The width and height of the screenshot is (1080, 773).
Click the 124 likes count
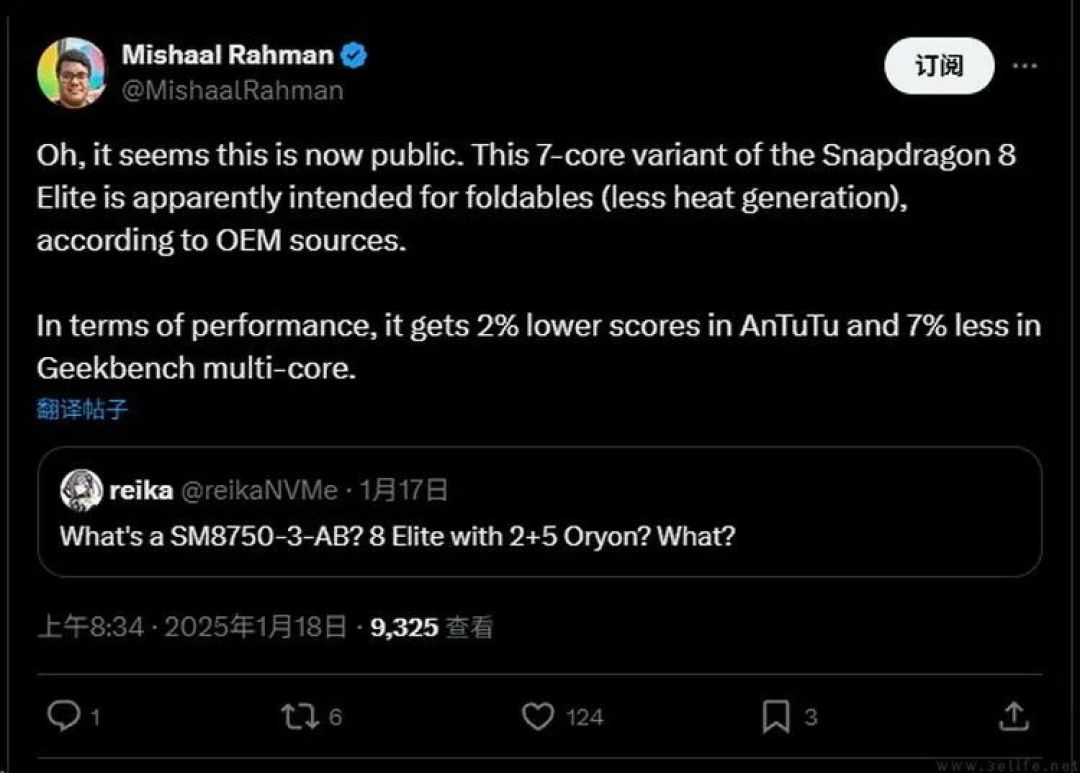point(585,717)
